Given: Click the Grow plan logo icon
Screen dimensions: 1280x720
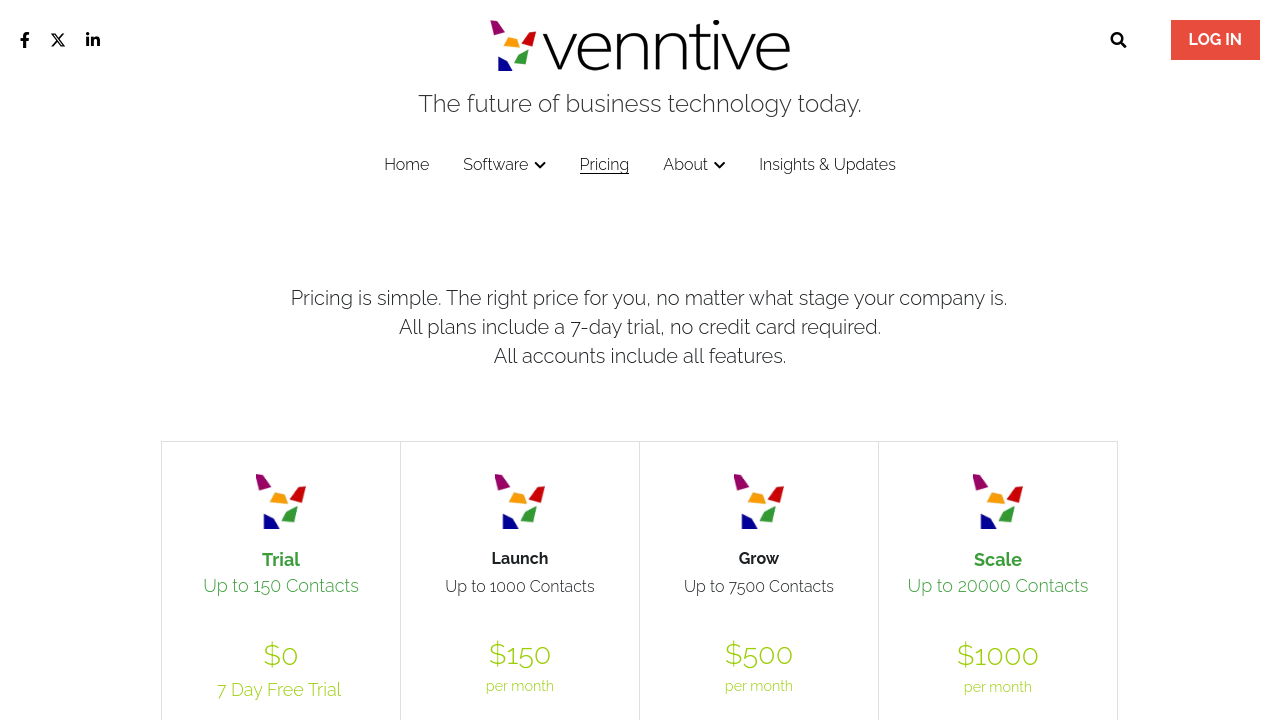Looking at the screenshot, I should (759, 501).
